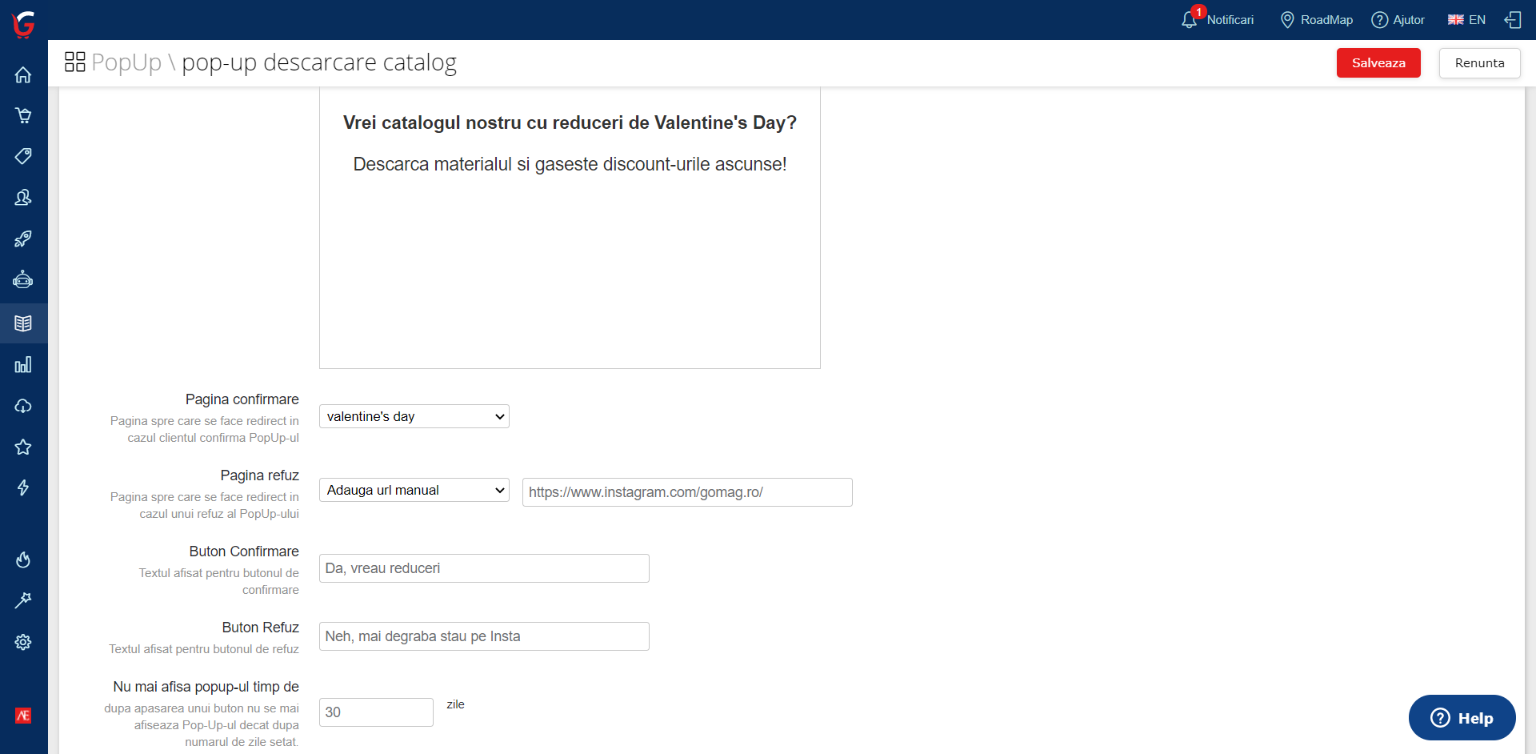Viewport: 1536px width, 754px height.
Task: Click the Buton Confirmare text field
Action: (484, 568)
